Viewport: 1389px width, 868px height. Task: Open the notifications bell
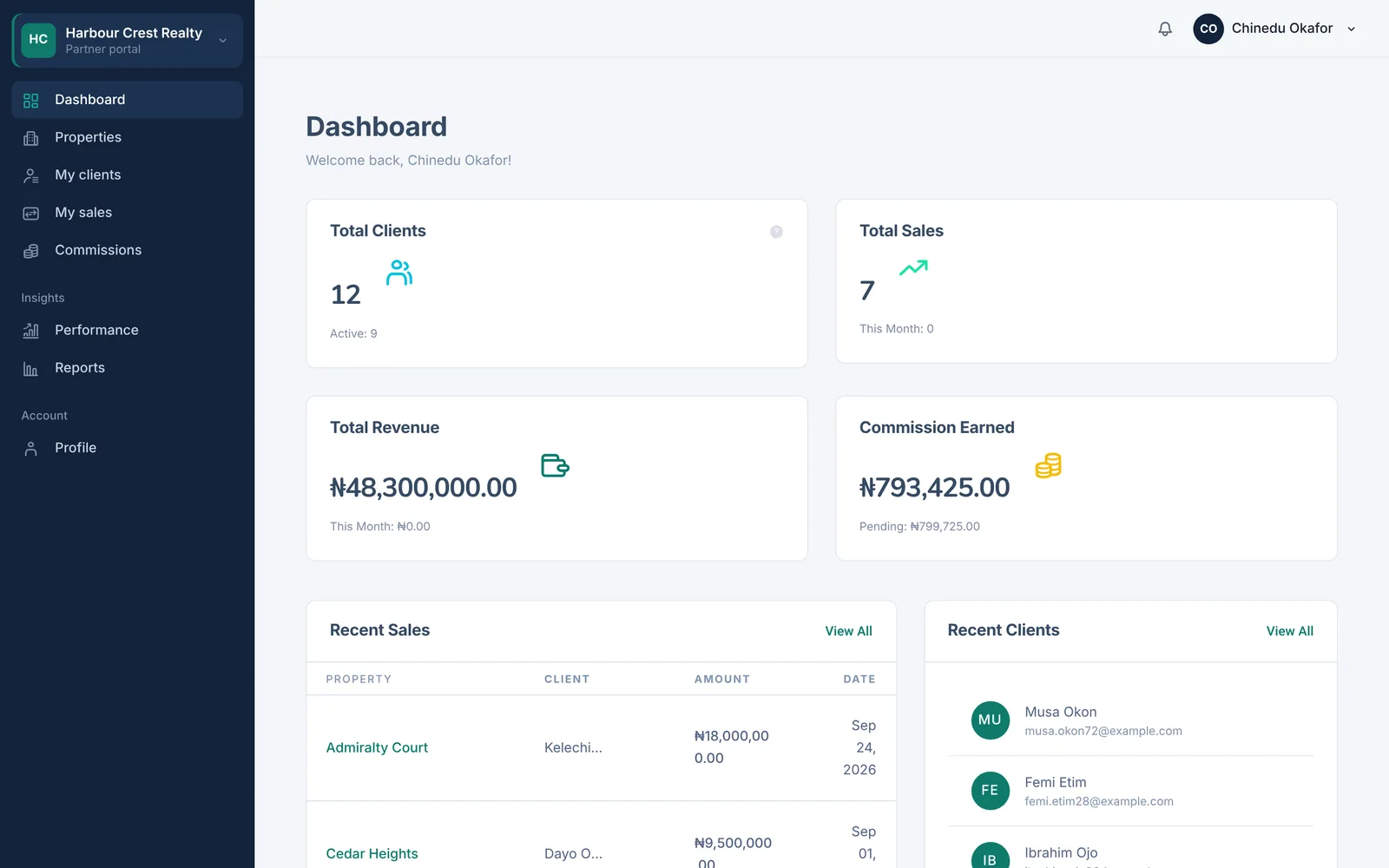(1165, 29)
